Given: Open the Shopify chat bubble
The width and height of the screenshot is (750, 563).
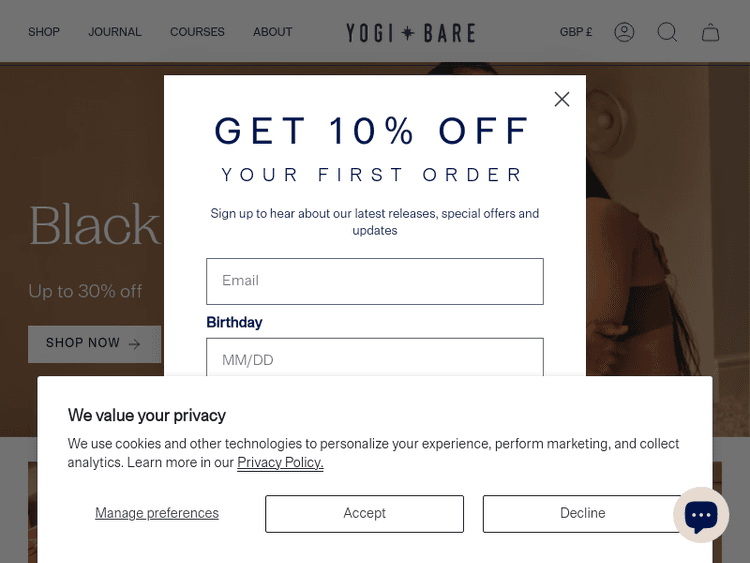Looking at the screenshot, I should (700, 515).
